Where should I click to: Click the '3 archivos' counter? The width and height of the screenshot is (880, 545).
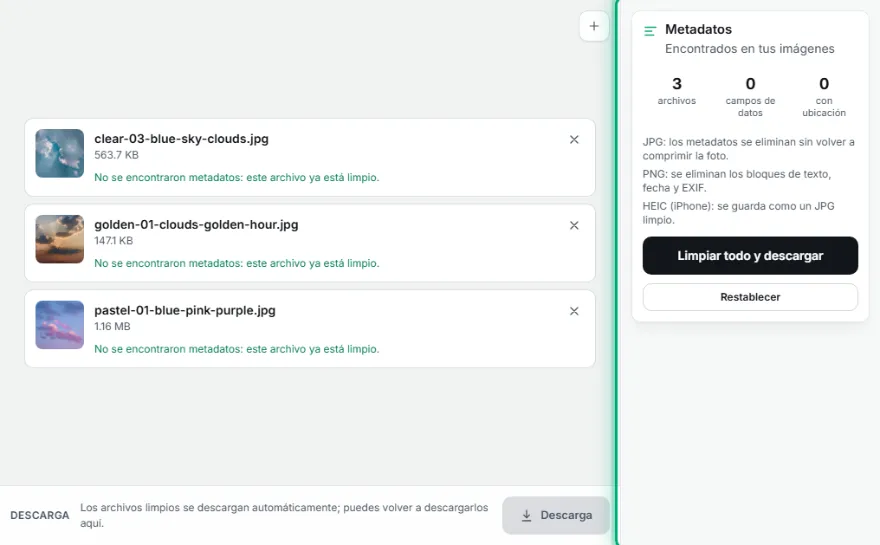pos(677,91)
